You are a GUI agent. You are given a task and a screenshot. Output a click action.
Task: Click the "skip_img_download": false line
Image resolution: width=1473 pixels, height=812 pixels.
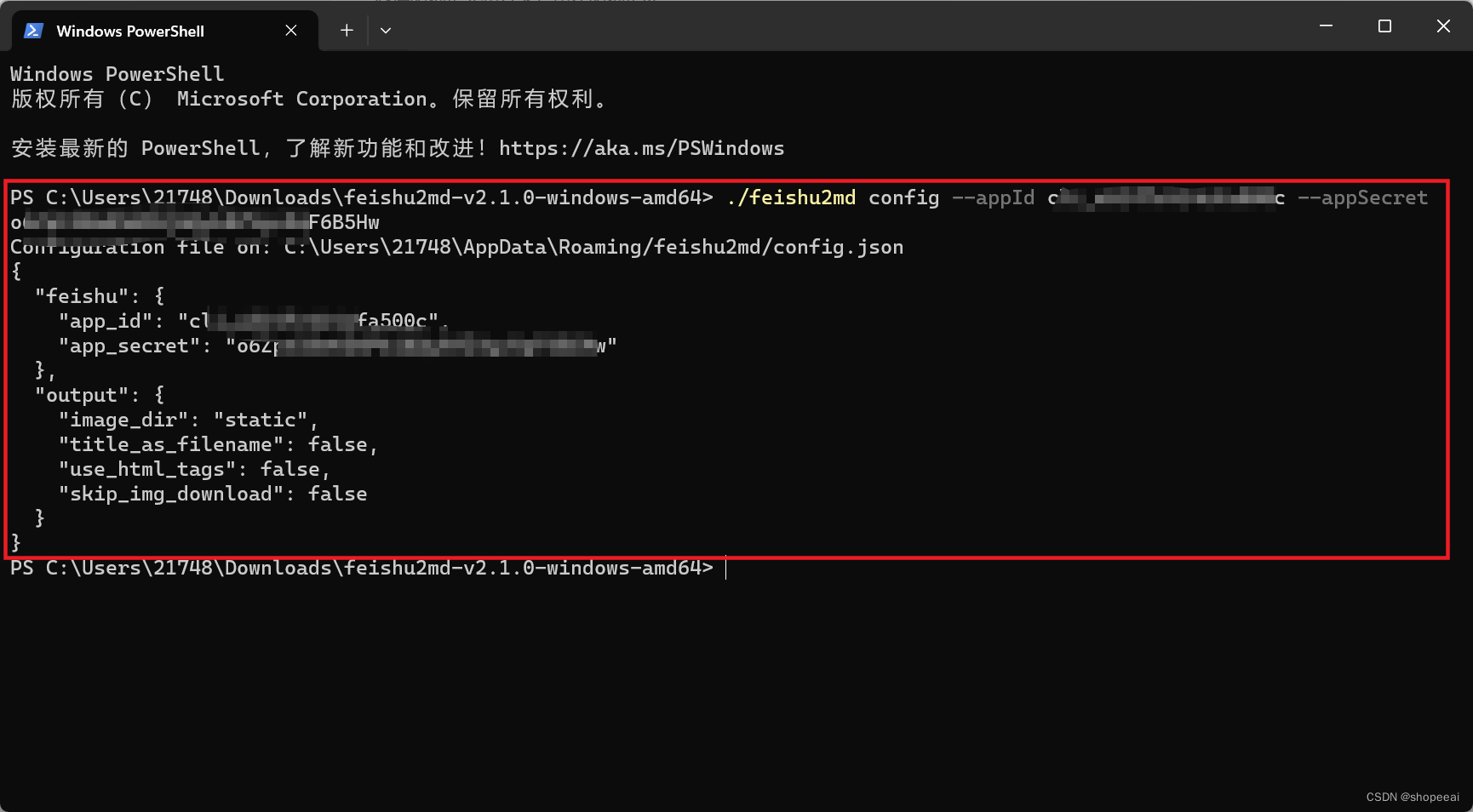point(213,494)
